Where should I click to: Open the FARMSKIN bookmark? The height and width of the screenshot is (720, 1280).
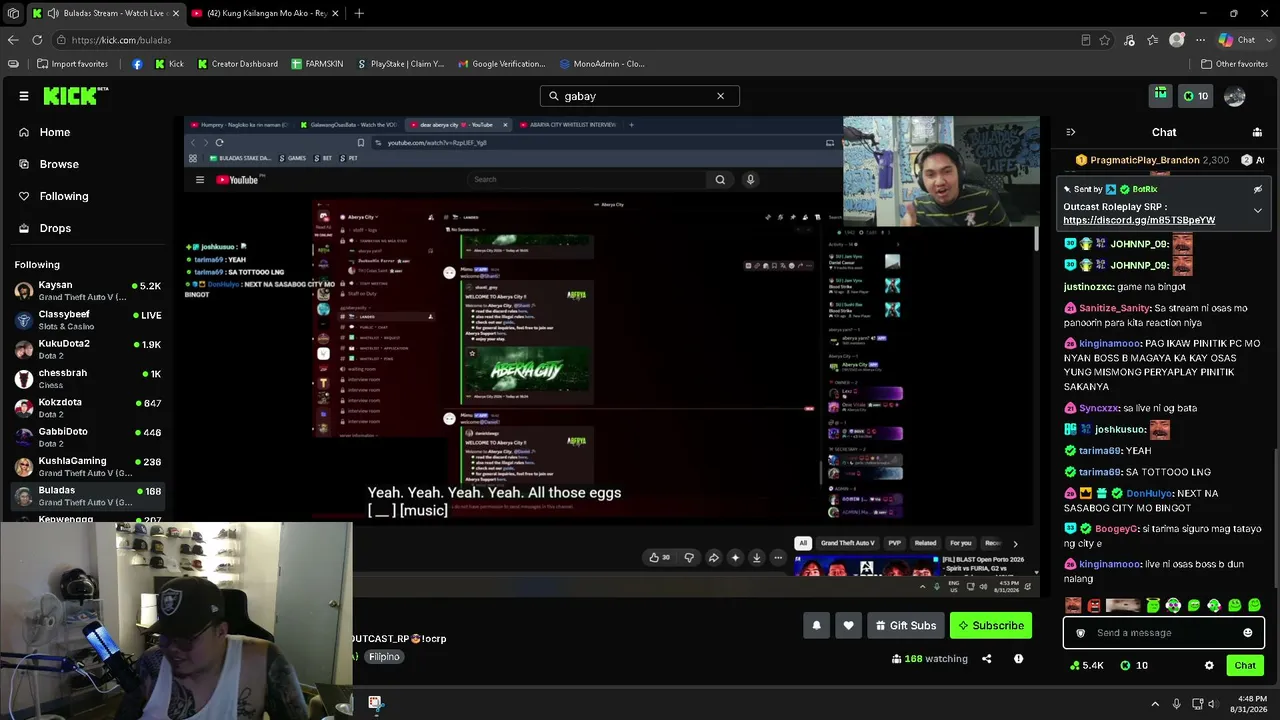[x=317, y=64]
